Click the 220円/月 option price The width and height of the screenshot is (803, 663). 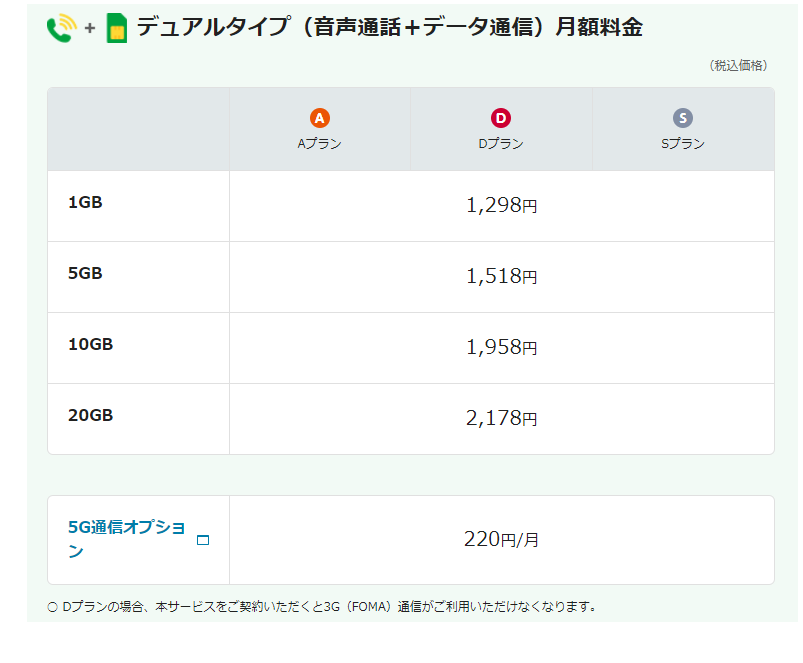pos(501,540)
